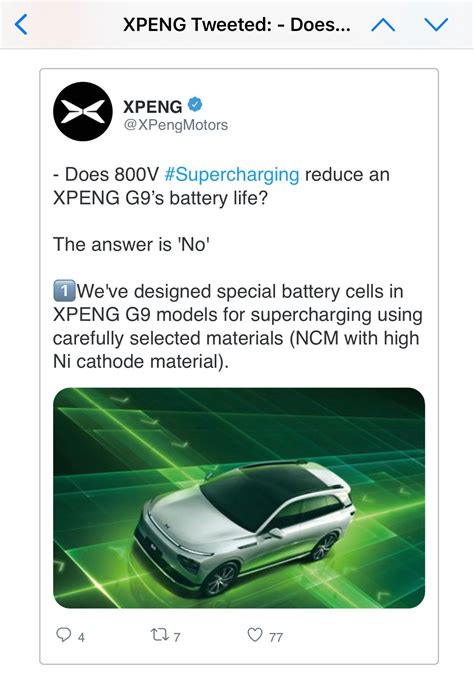The image size is (474, 679).
Task: Click the retweet count 7
Action: pos(177,637)
